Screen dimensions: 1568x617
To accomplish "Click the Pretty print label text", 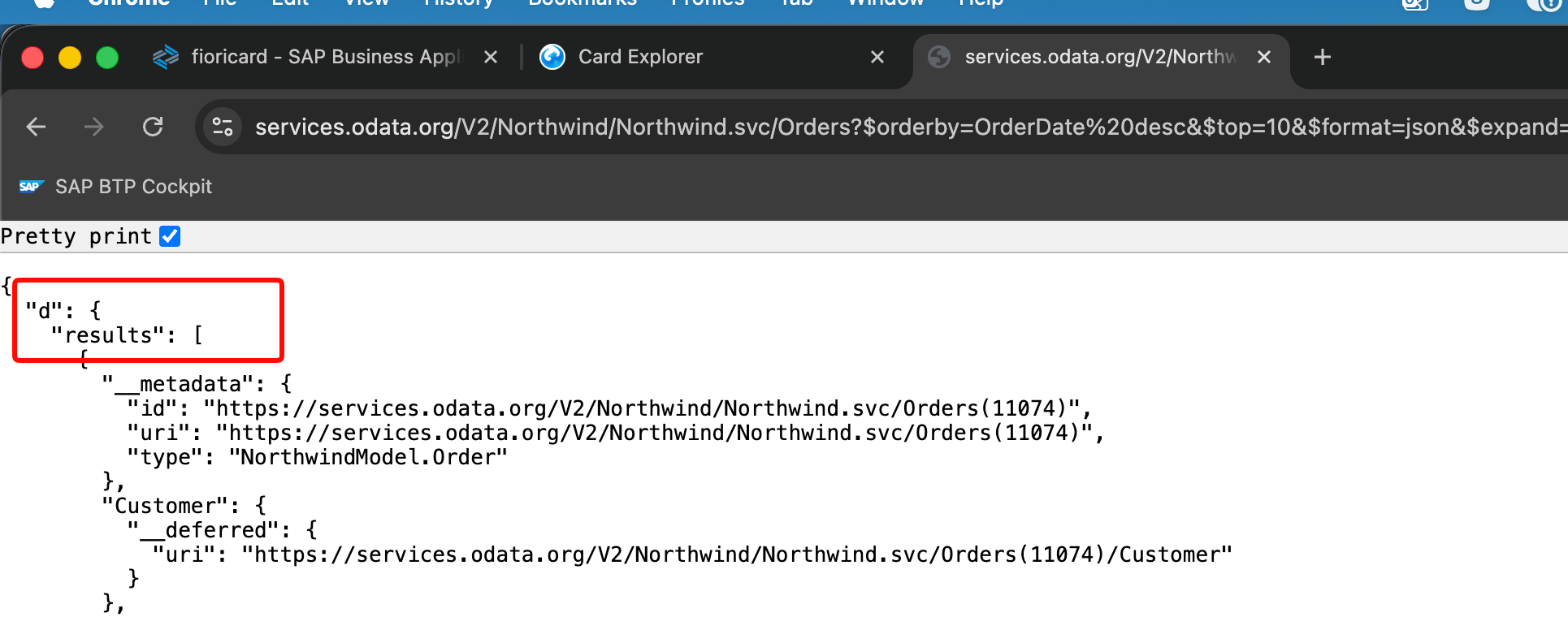I will click(x=76, y=236).
